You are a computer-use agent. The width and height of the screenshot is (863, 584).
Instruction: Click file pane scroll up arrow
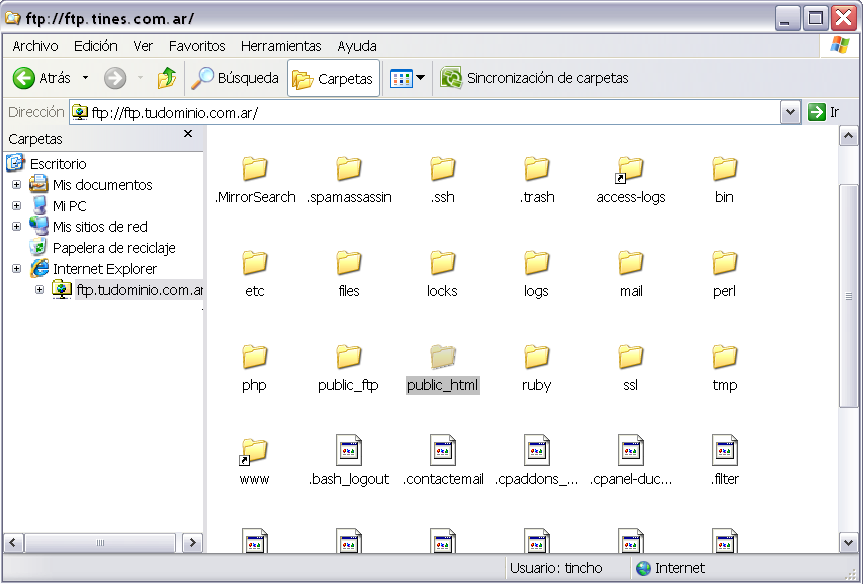point(848,135)
